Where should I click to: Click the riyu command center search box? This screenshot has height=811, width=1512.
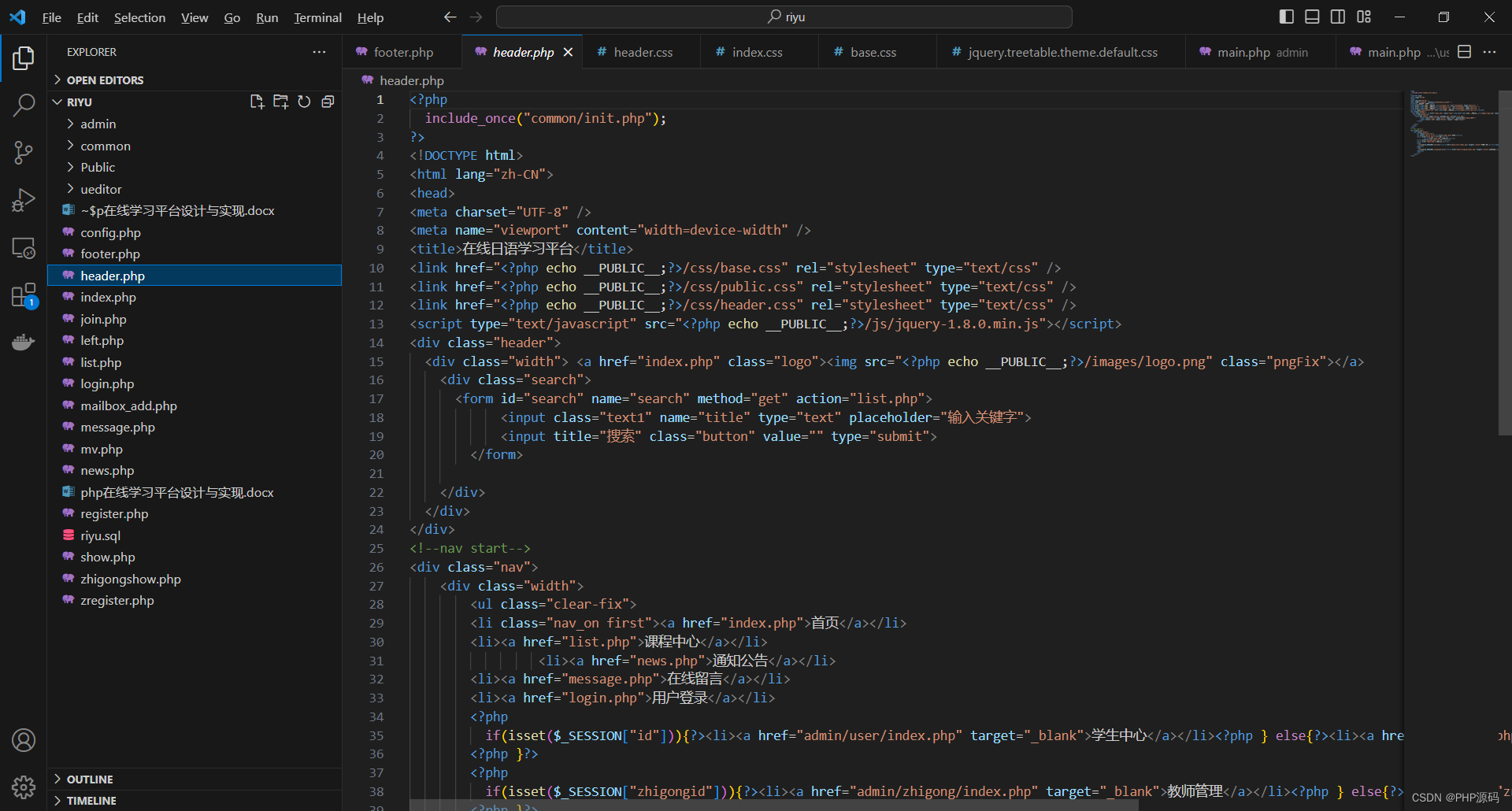pos(784,17)
